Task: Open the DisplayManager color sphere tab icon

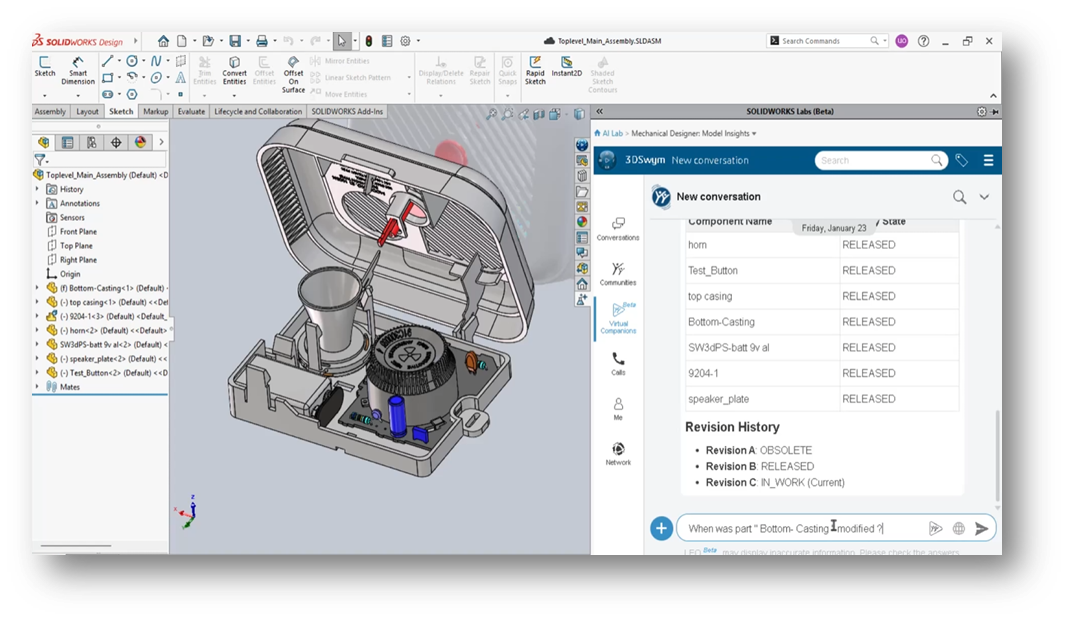Action: coord(140,142)
